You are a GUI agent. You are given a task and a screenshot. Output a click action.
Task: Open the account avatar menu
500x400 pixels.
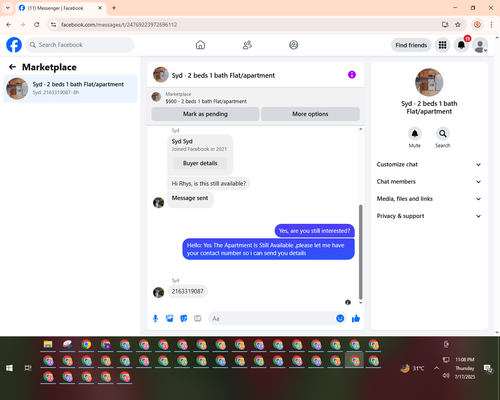(x=480, y=45)
